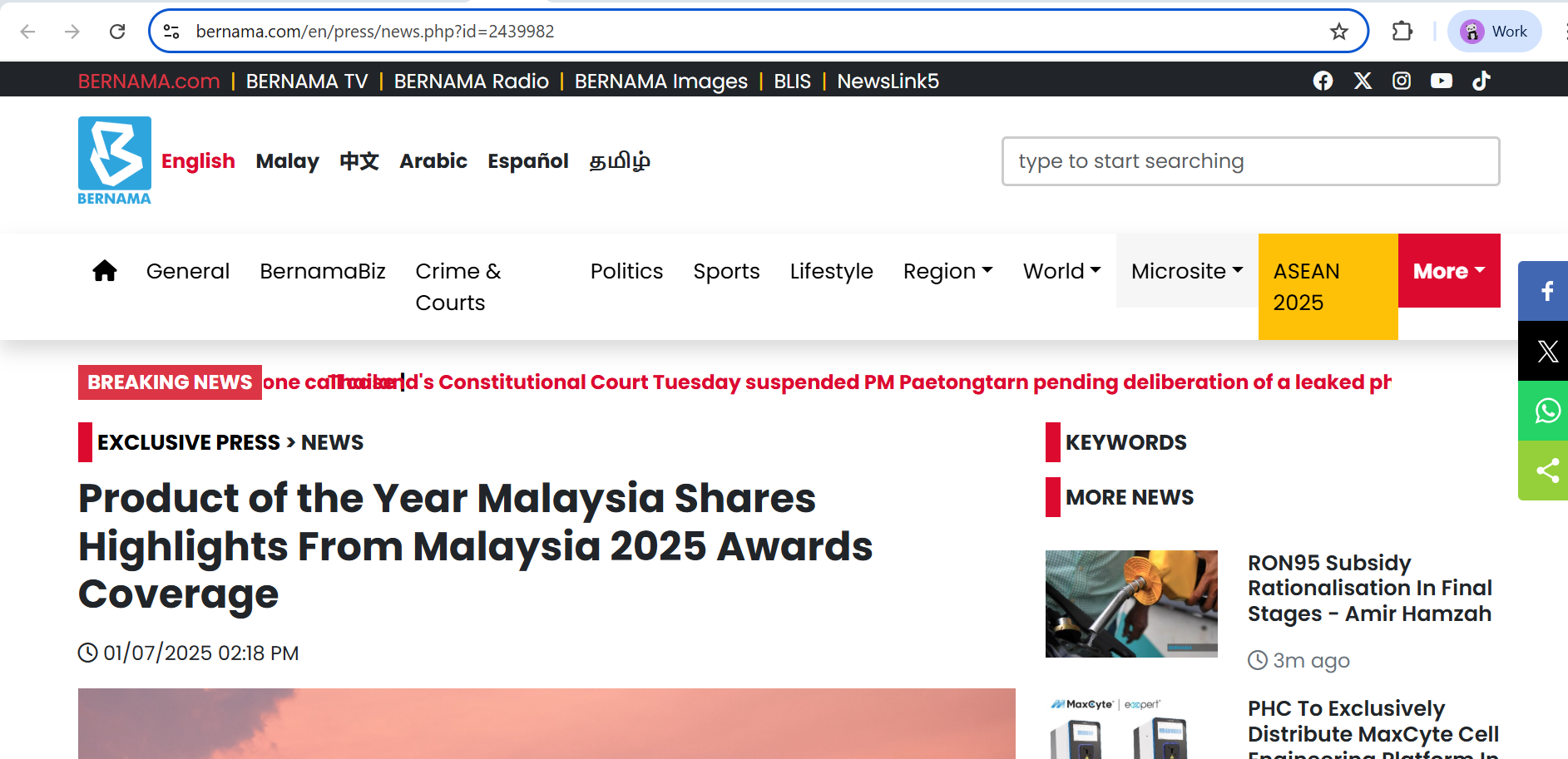
Task: Click the KEYWORDS heading
Action: (x=1126, y=442)
